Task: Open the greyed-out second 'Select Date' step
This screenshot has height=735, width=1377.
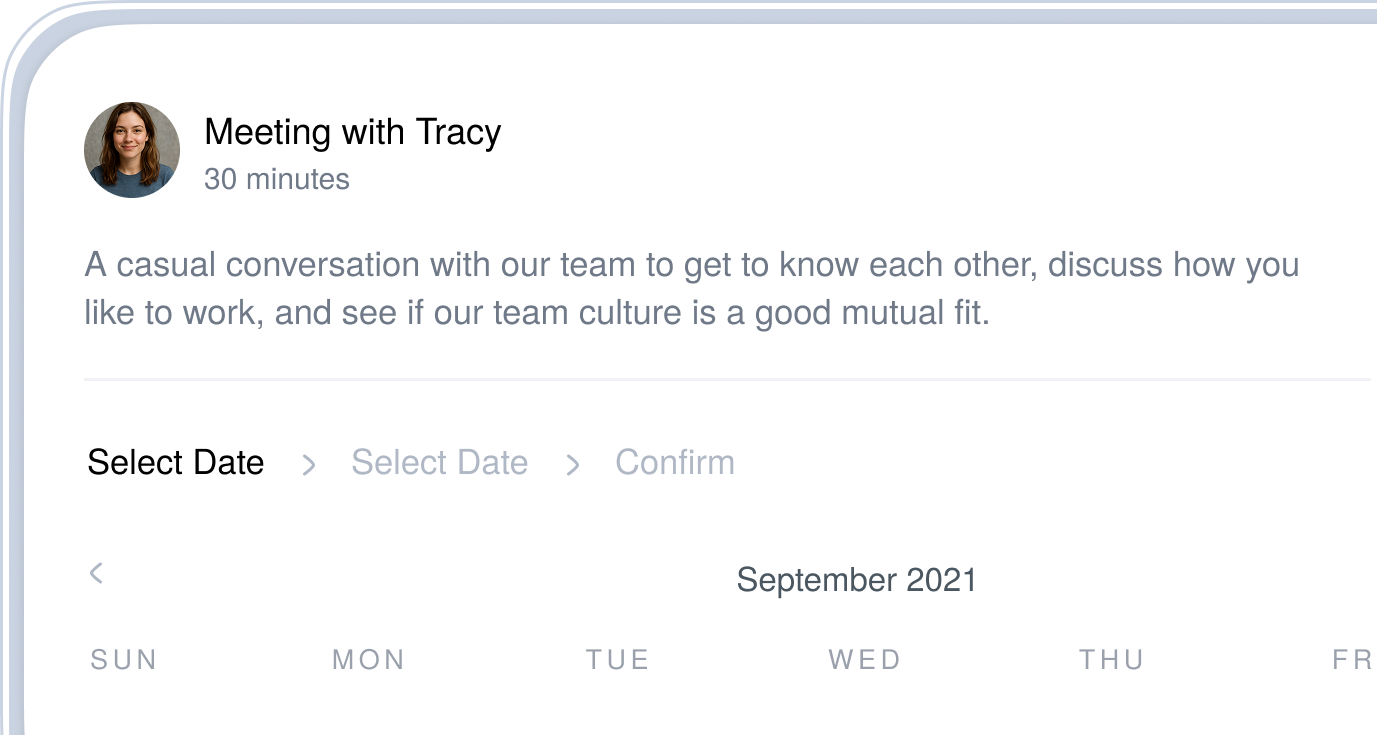Action: 439,463
